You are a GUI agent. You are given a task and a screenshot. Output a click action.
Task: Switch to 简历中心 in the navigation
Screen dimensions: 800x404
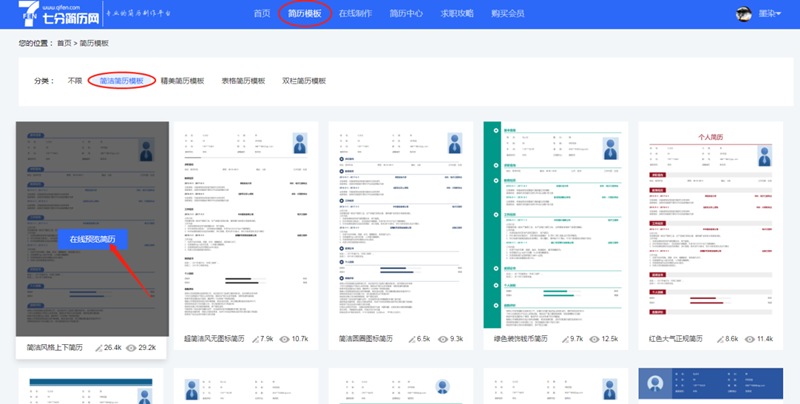click(406, 13)
